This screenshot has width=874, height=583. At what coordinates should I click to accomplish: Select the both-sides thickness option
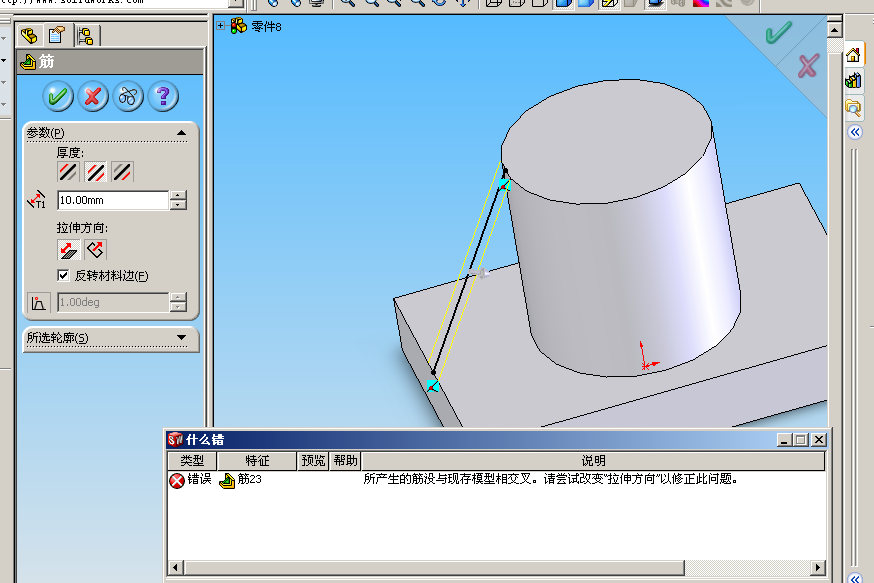95,172
